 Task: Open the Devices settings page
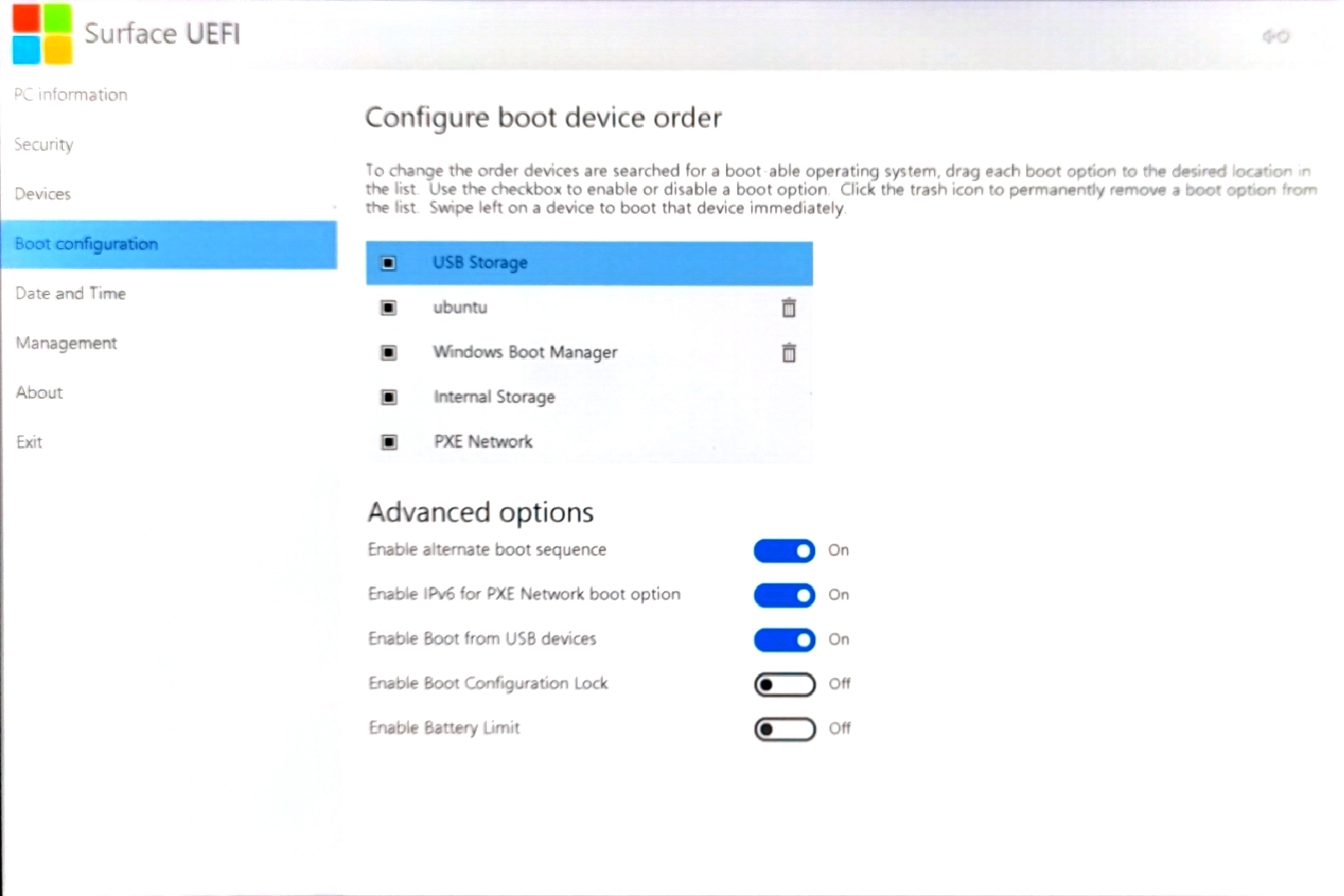(x=42, y=194)
